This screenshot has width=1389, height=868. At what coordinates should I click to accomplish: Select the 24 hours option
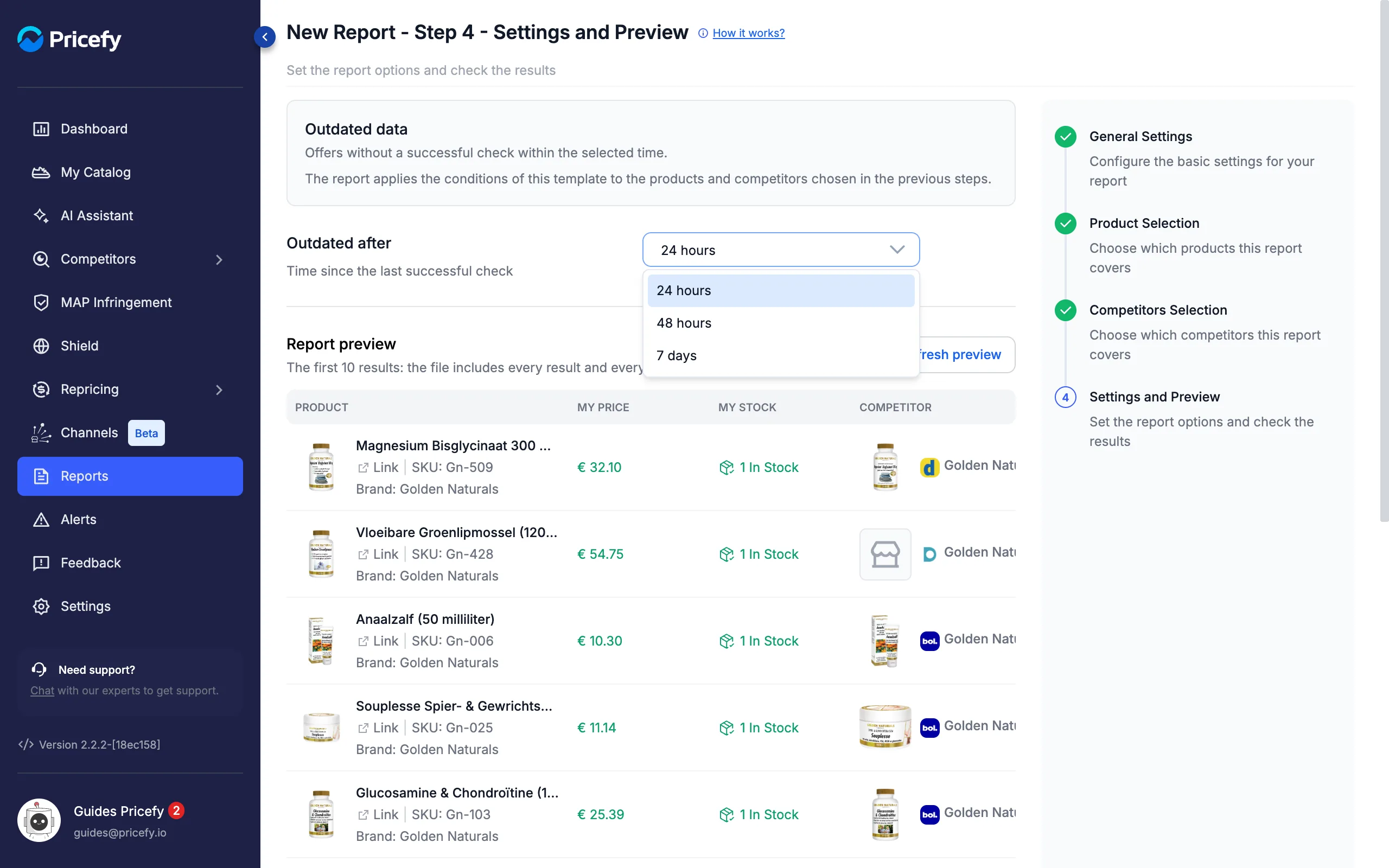coord(781,290)
